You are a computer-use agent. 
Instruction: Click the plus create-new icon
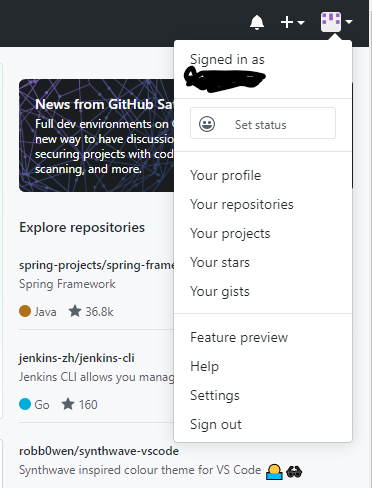pyautogui.click(x=287, y=22)
